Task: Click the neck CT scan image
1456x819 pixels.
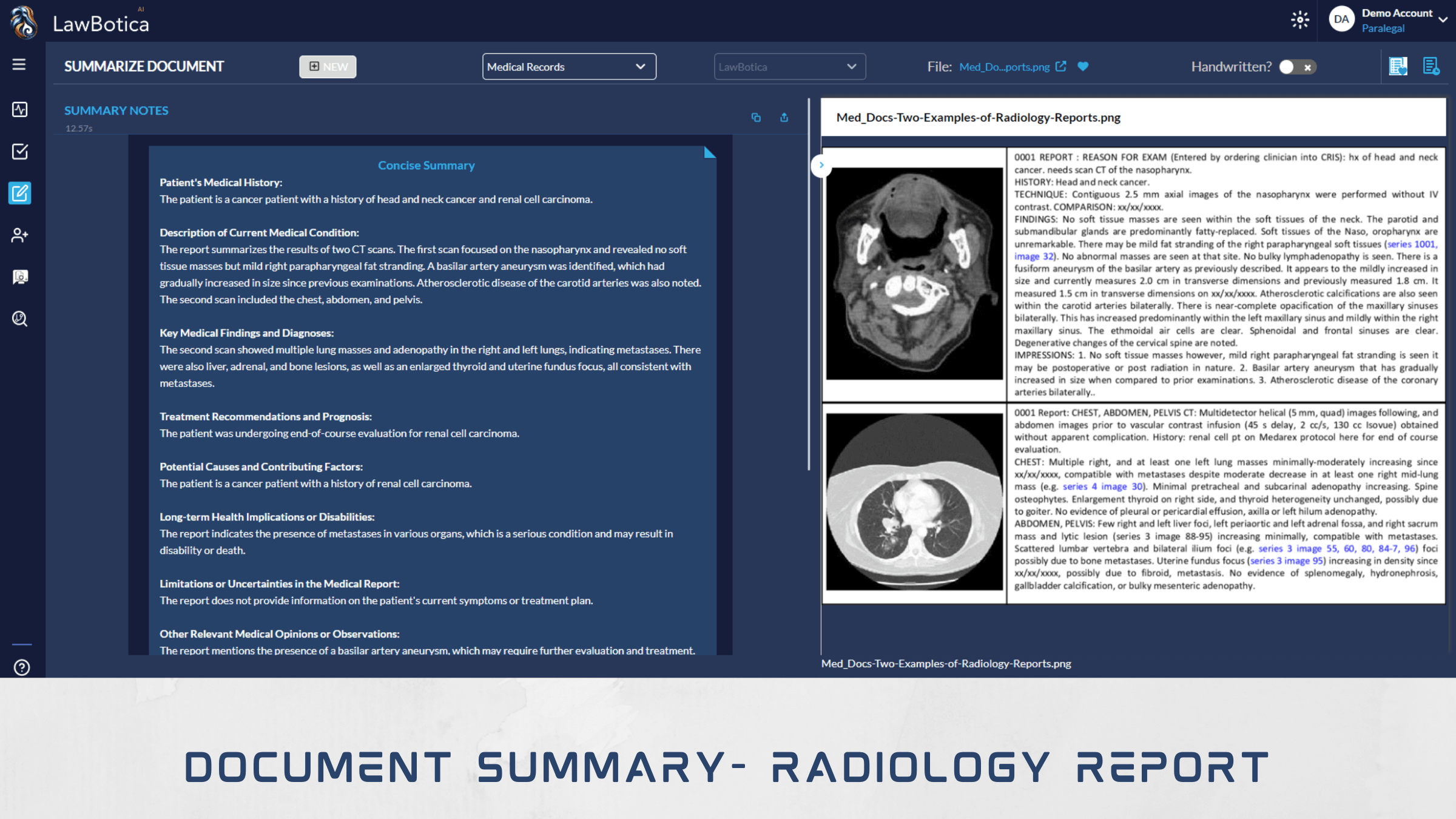Action: 914,274
